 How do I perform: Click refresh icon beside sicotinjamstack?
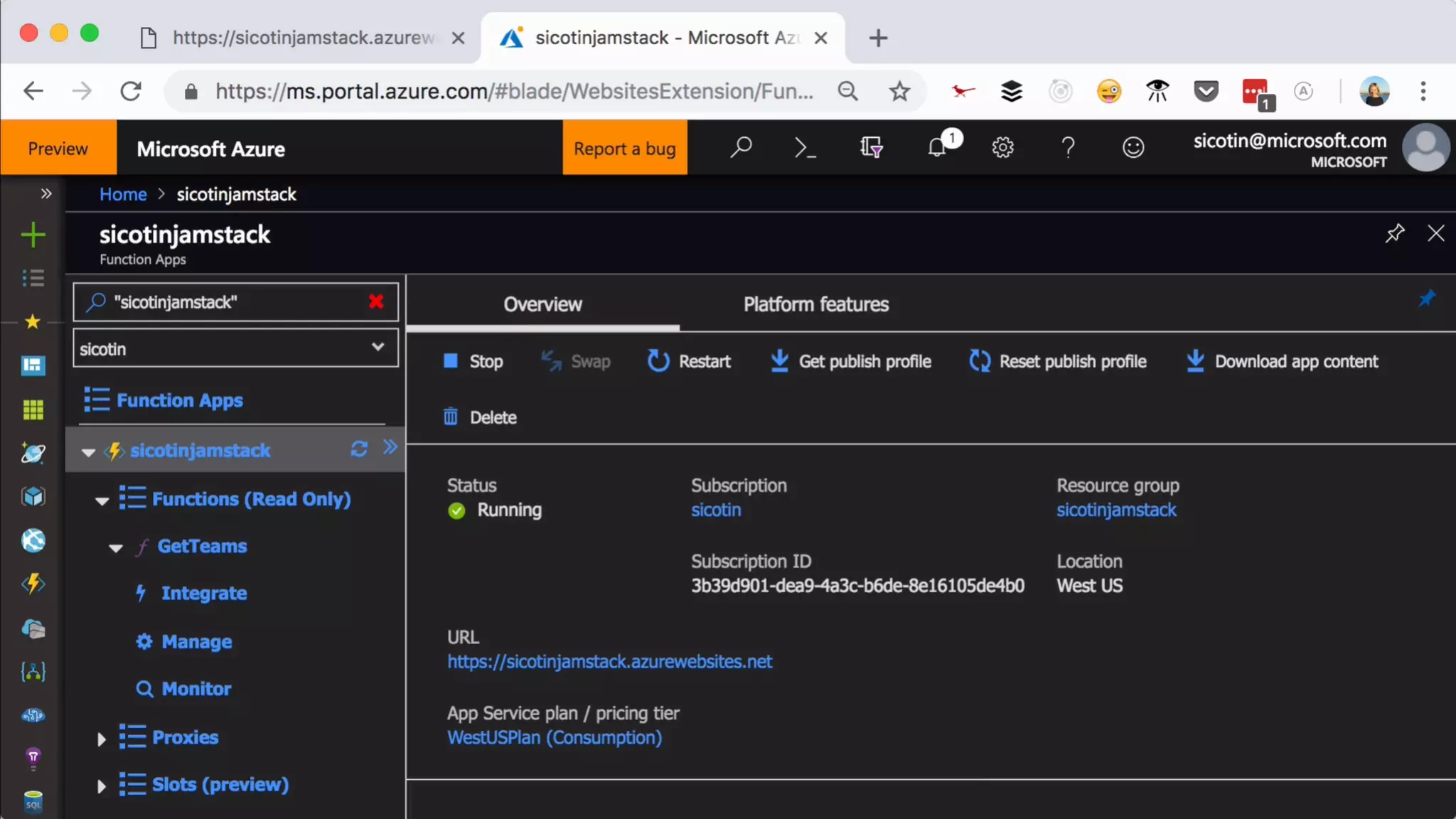(x=358, y=449)
